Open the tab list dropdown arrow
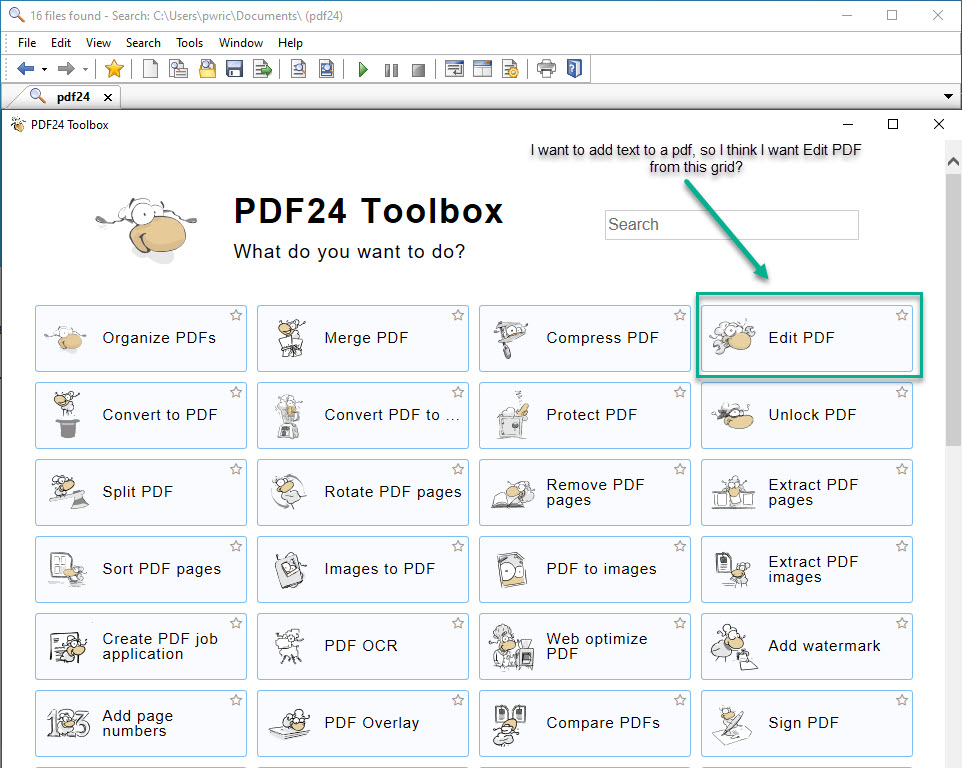The width and height of the screenshot is (962, 768). pos(949,96)
